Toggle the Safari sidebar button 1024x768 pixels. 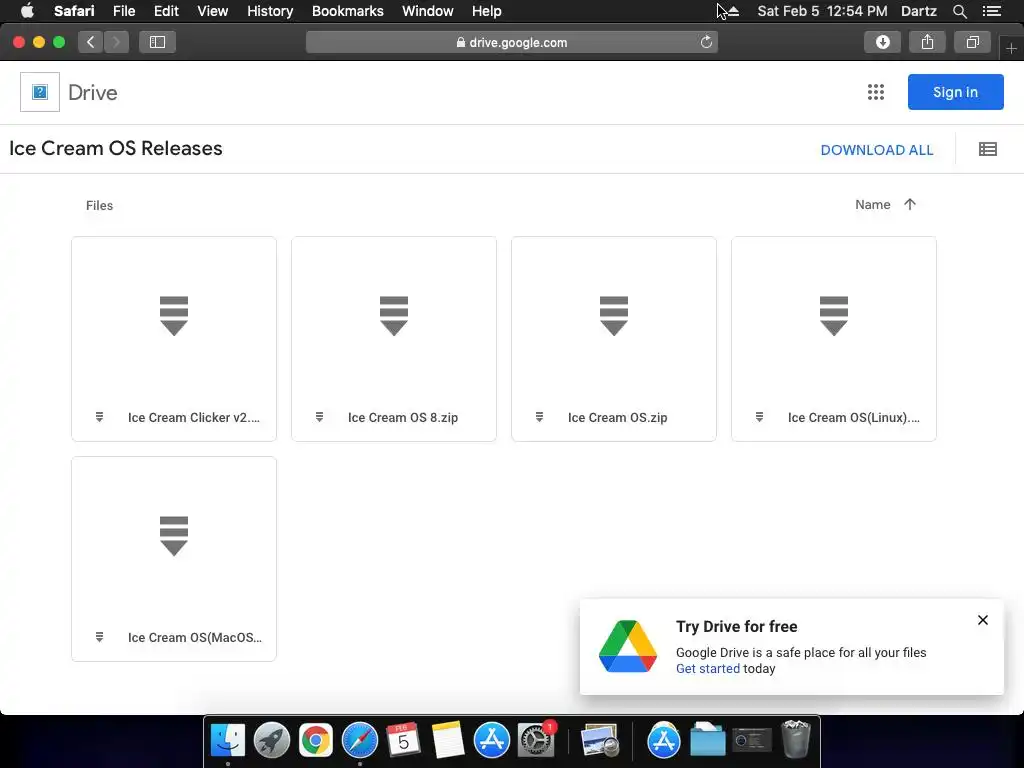point(157,42)
